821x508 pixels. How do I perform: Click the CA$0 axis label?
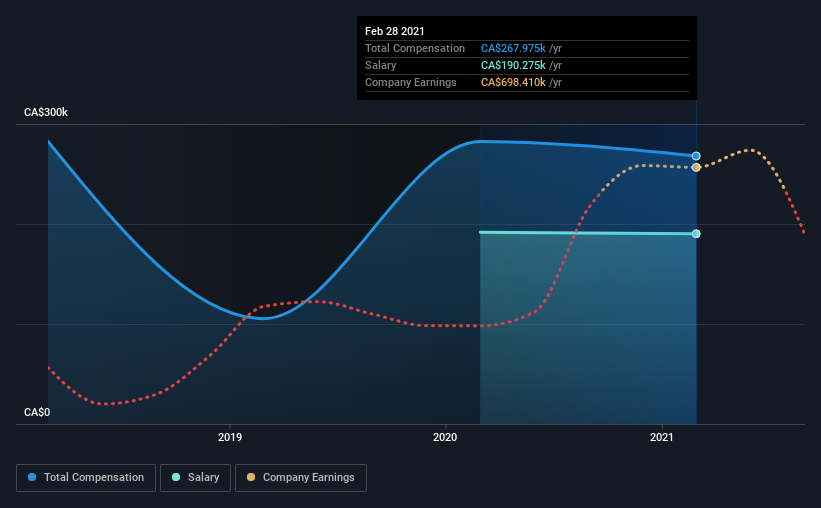tap(37, 412)
